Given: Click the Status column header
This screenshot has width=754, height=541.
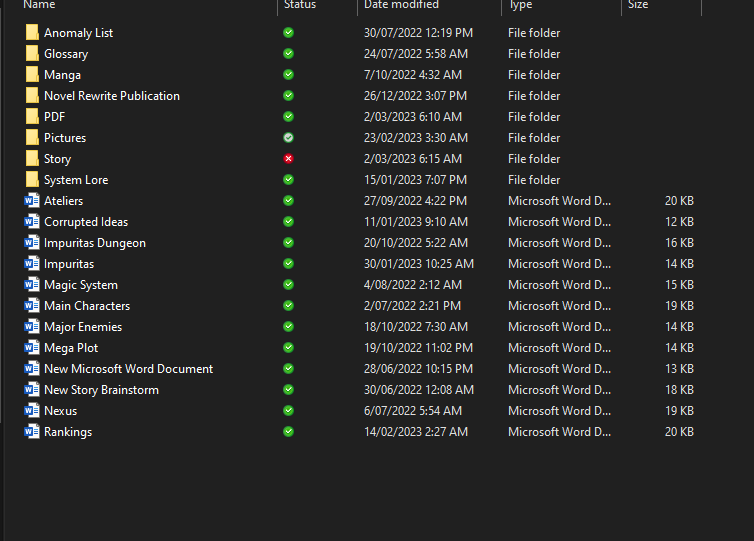Looking at the screenshot, I should coord(300,5).
